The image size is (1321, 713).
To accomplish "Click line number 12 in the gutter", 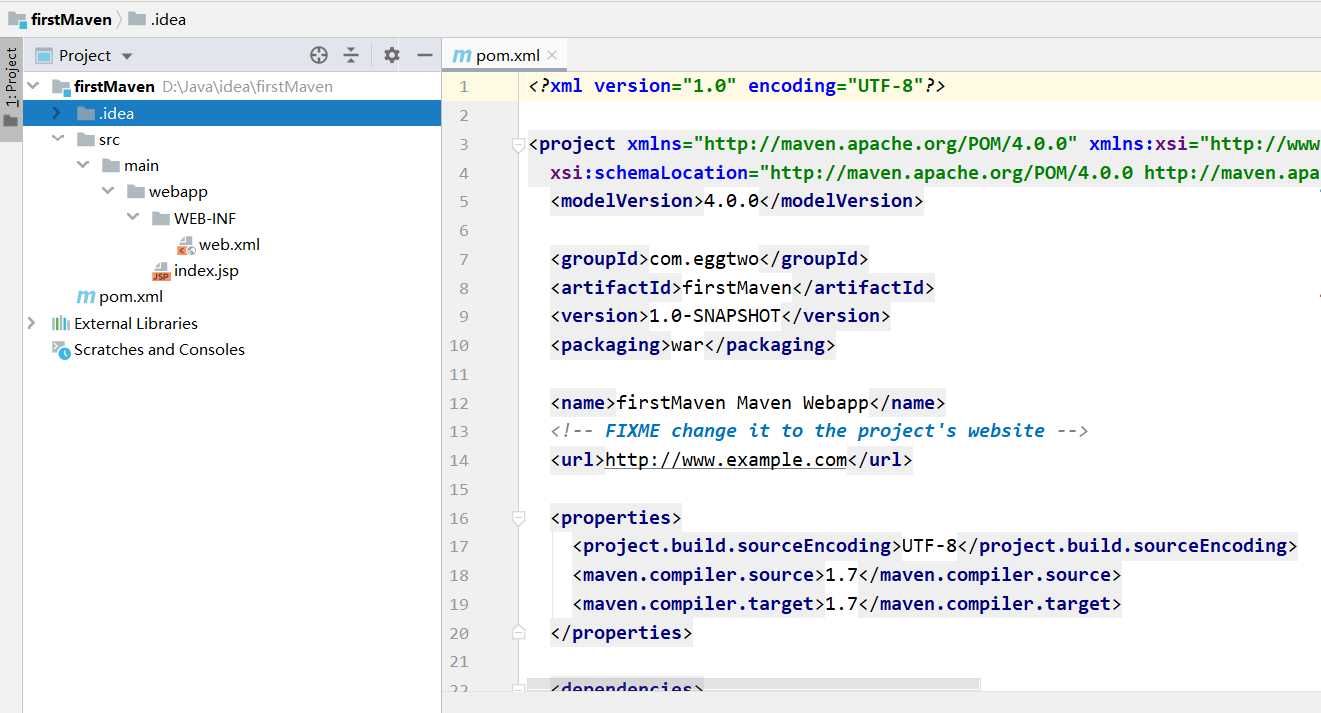I will tap(459, 403).
